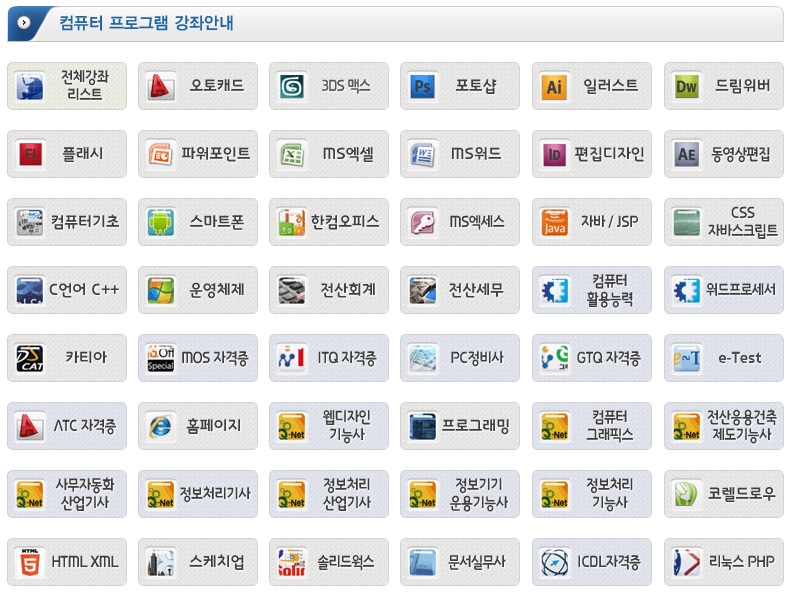Select the 프로그래밍 course
The width and height of the screenshot is (790, 593).
(460, 426)
